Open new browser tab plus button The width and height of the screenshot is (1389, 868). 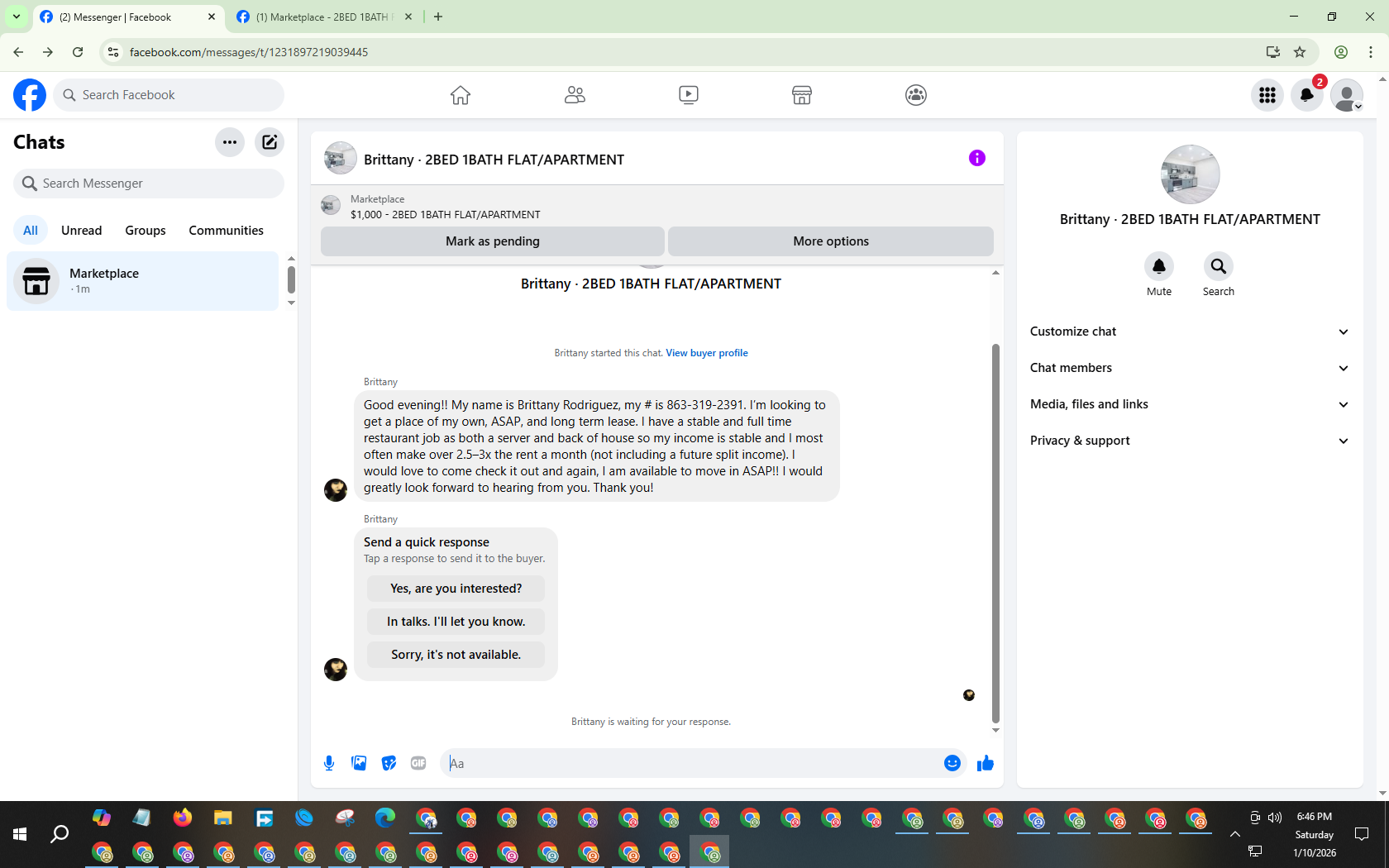point(438,17)
